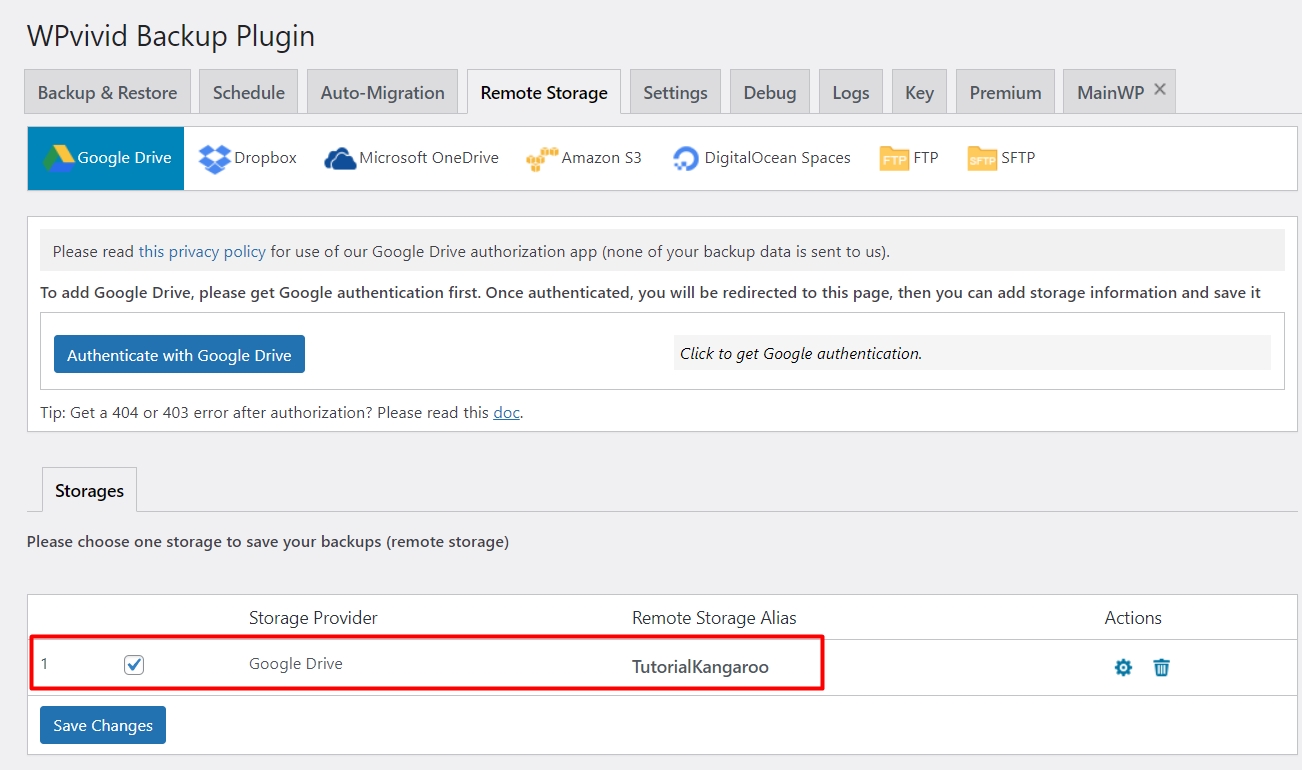Close the MainWP tab with X
Screen dimensions: 1302x770
tap(1160, 89)
